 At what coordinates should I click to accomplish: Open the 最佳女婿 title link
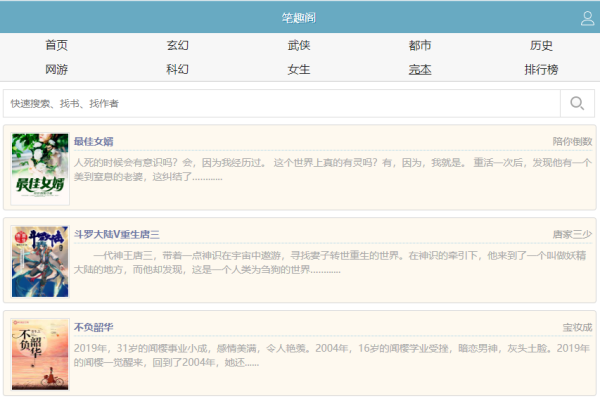tap(94, 142)
